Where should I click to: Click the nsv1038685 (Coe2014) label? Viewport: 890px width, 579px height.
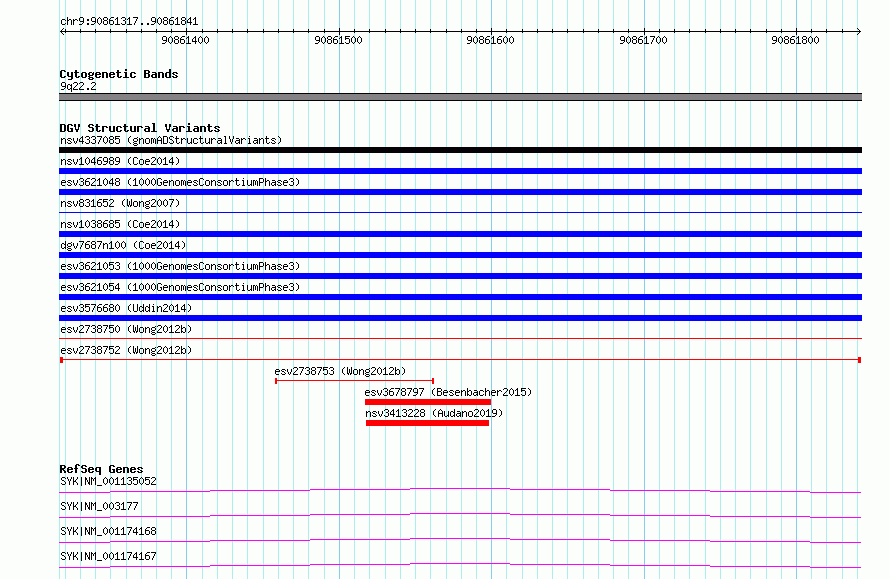coord(120,224)
